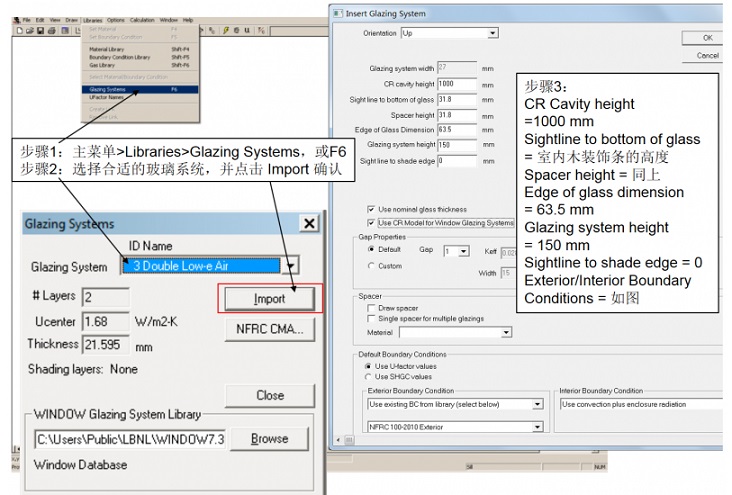Click the New file toolbar icon
The image size is (732, 495).
(20, 31)
